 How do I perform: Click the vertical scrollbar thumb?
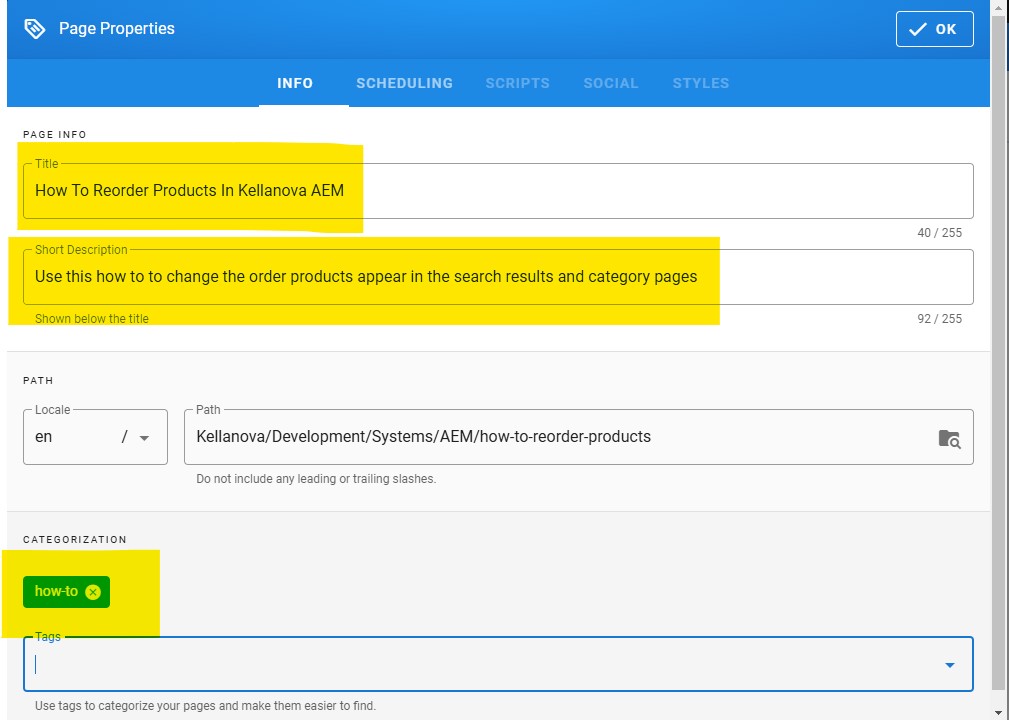click(x=999, y=350)
